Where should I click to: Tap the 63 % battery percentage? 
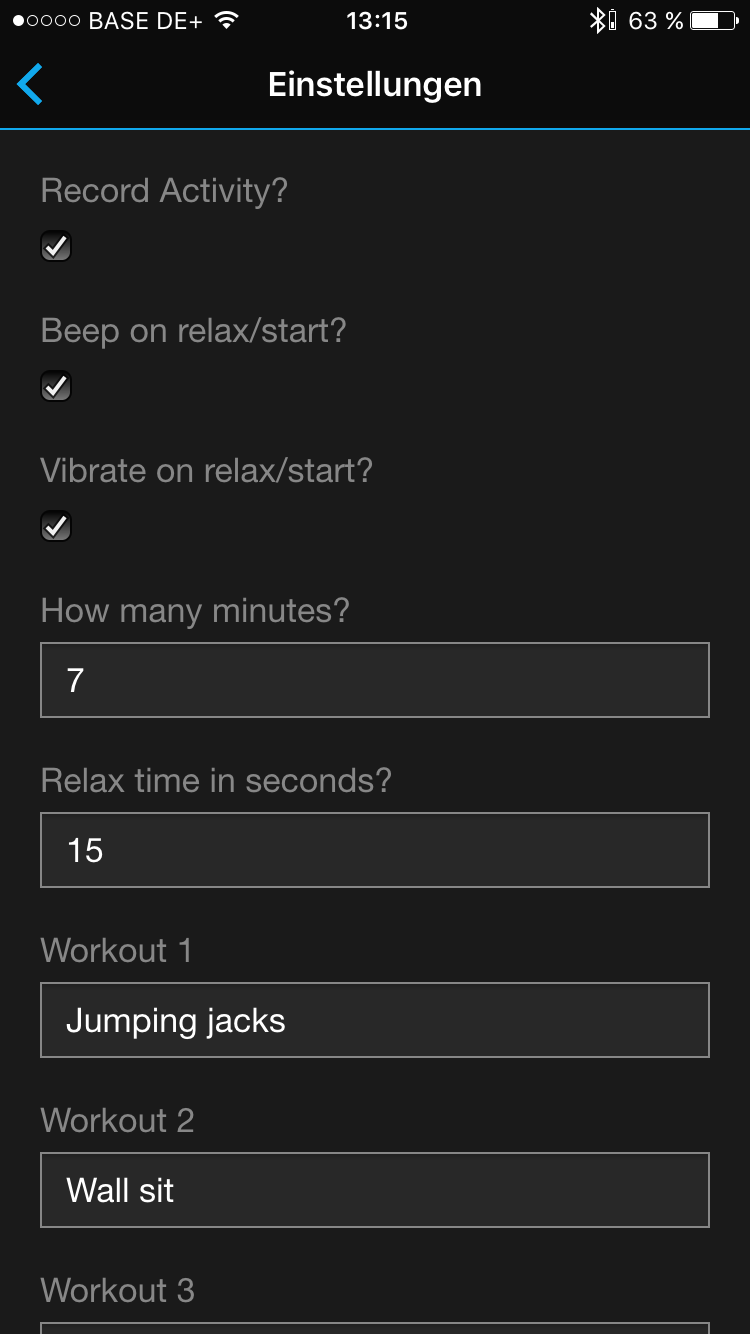[655, 21]
